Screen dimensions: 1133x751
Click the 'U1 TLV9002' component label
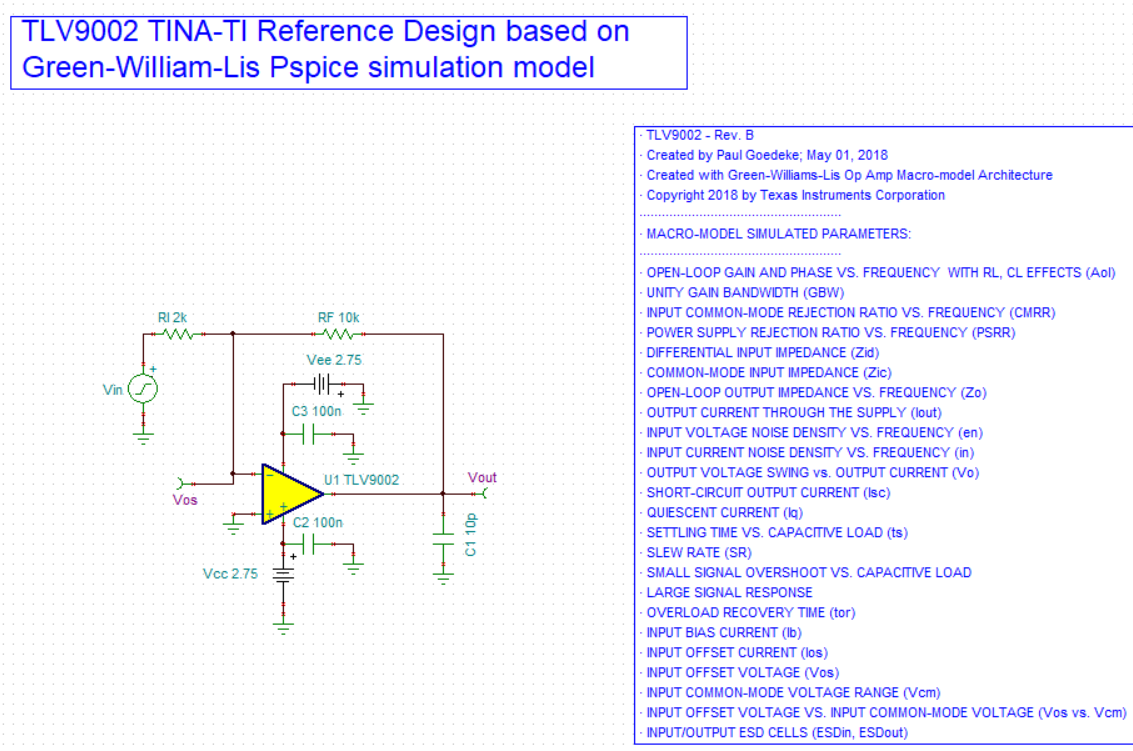pos(361,480)
